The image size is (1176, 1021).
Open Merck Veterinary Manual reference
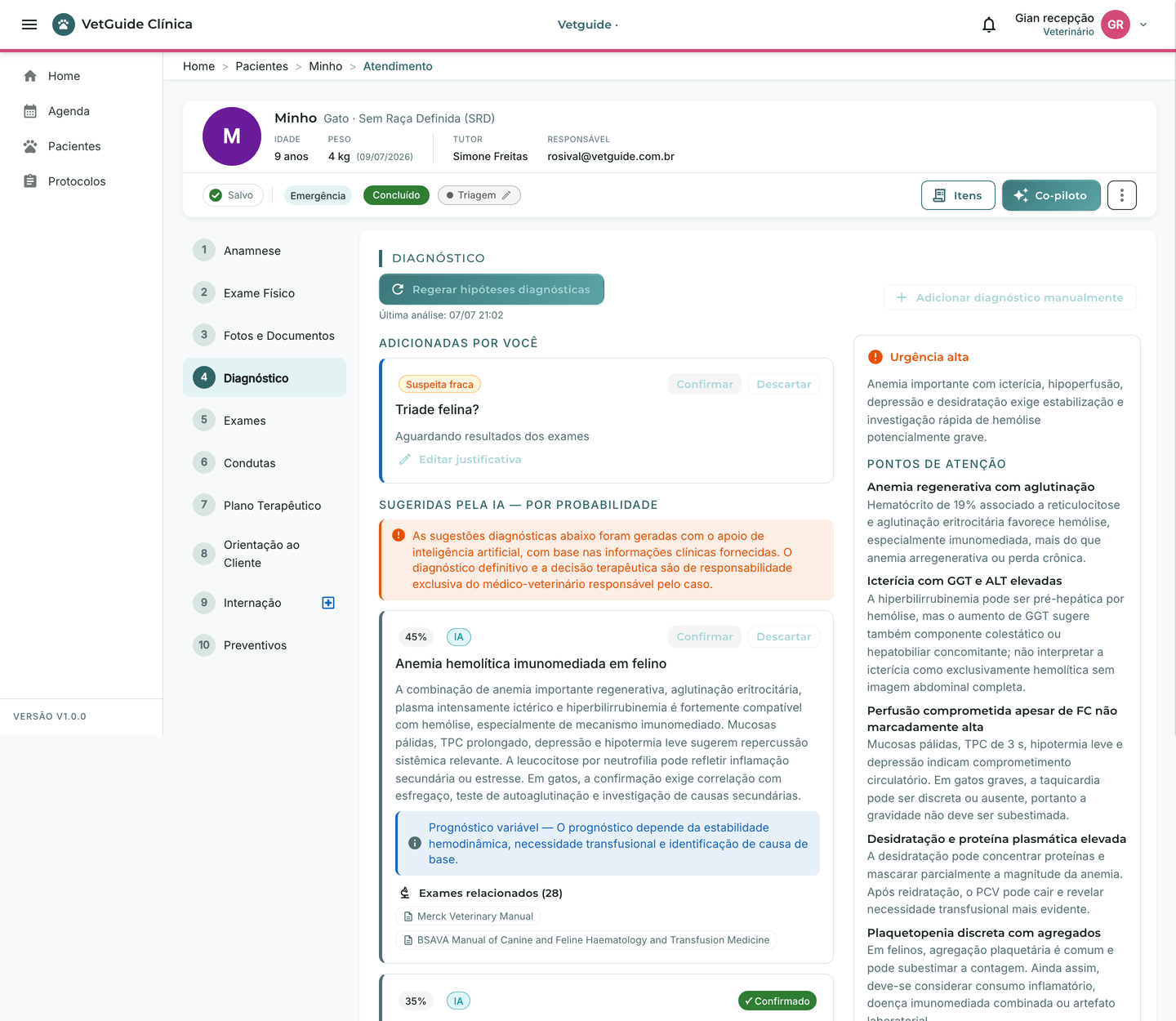pos(468,916)
